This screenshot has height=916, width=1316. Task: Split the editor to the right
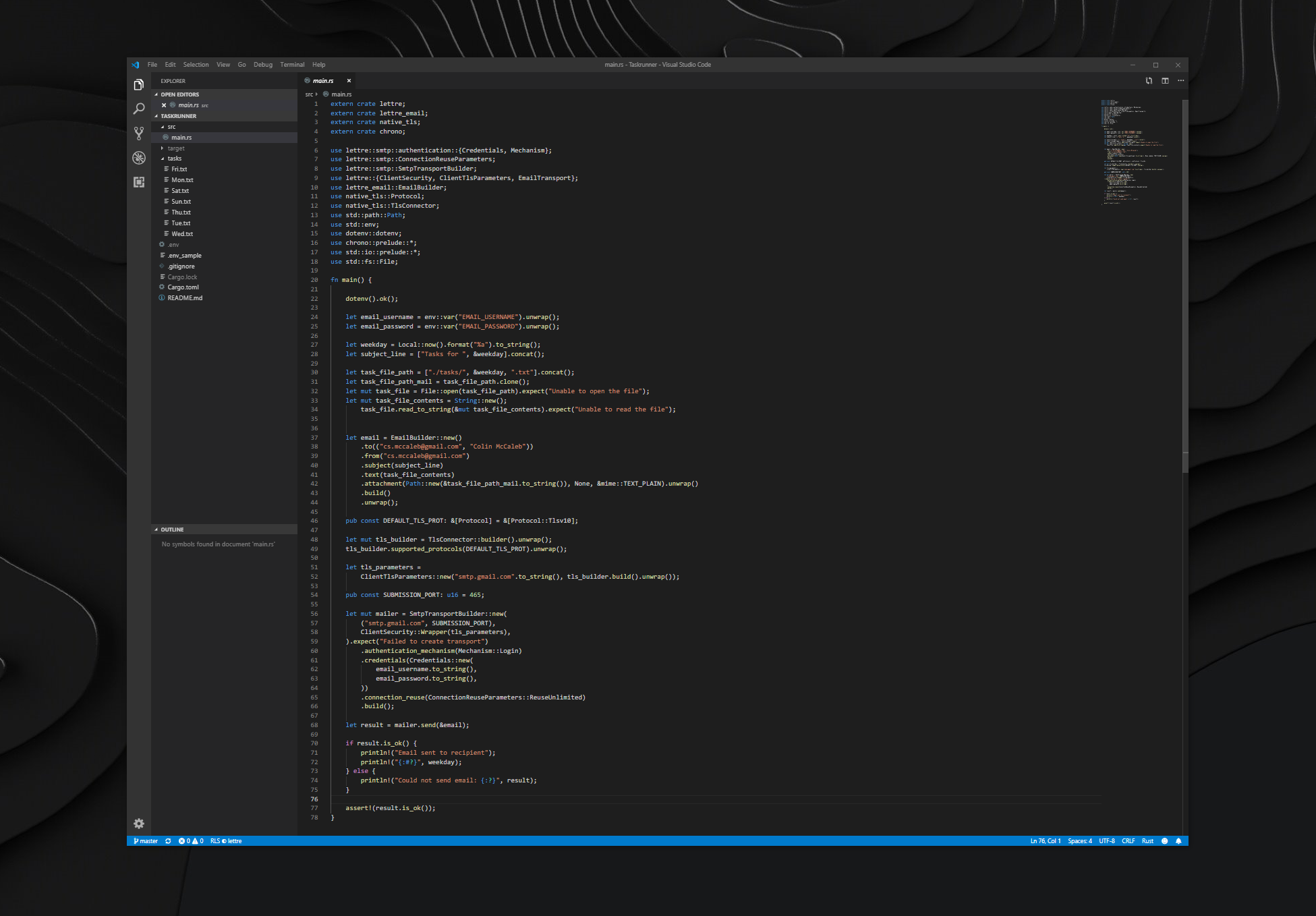1165,80
